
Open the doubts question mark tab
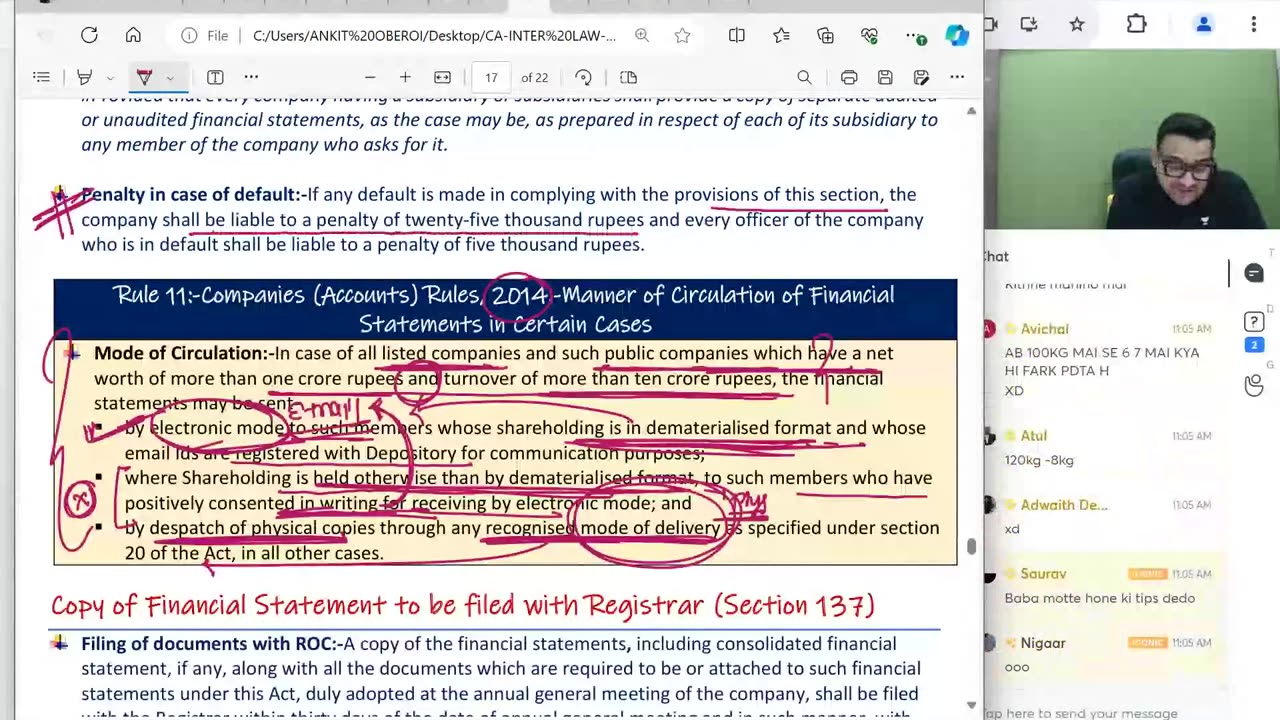click(x=1254, y=321)
